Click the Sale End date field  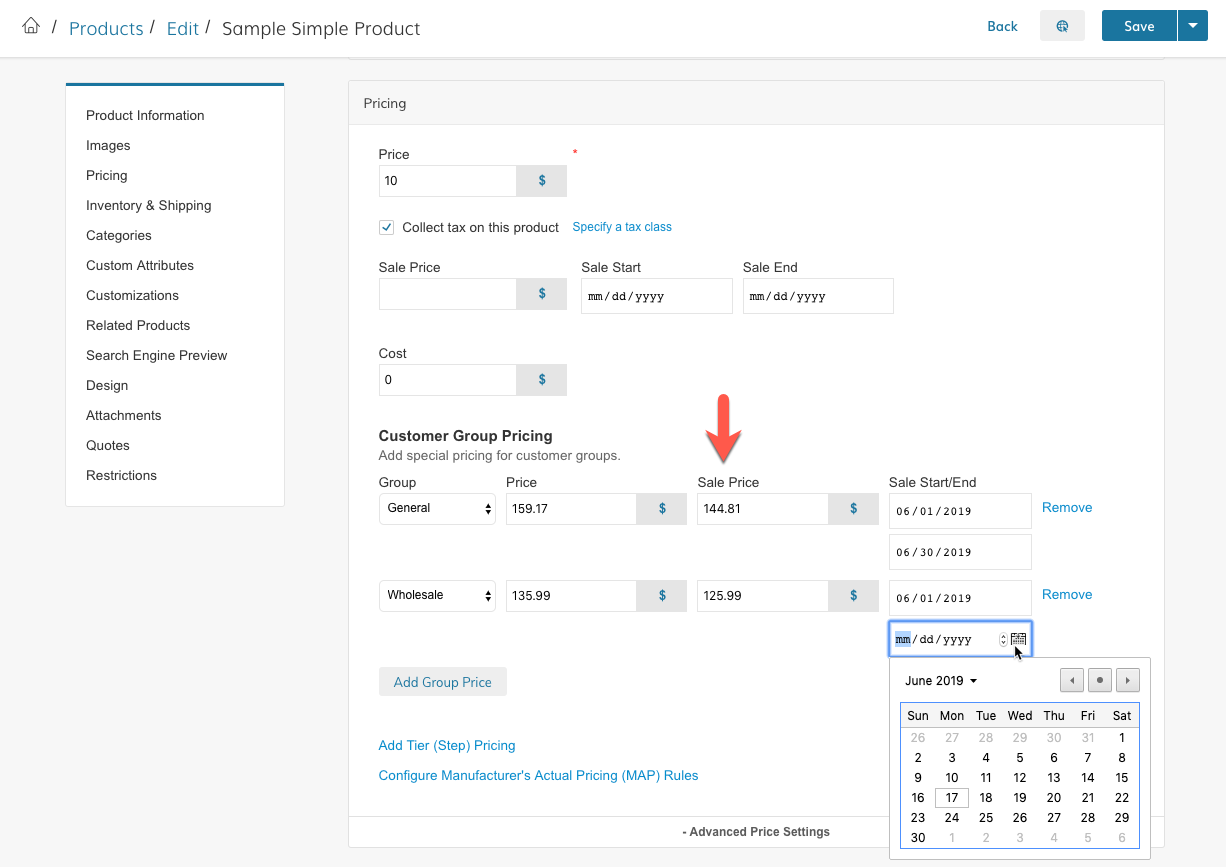[x=818, y=296]
